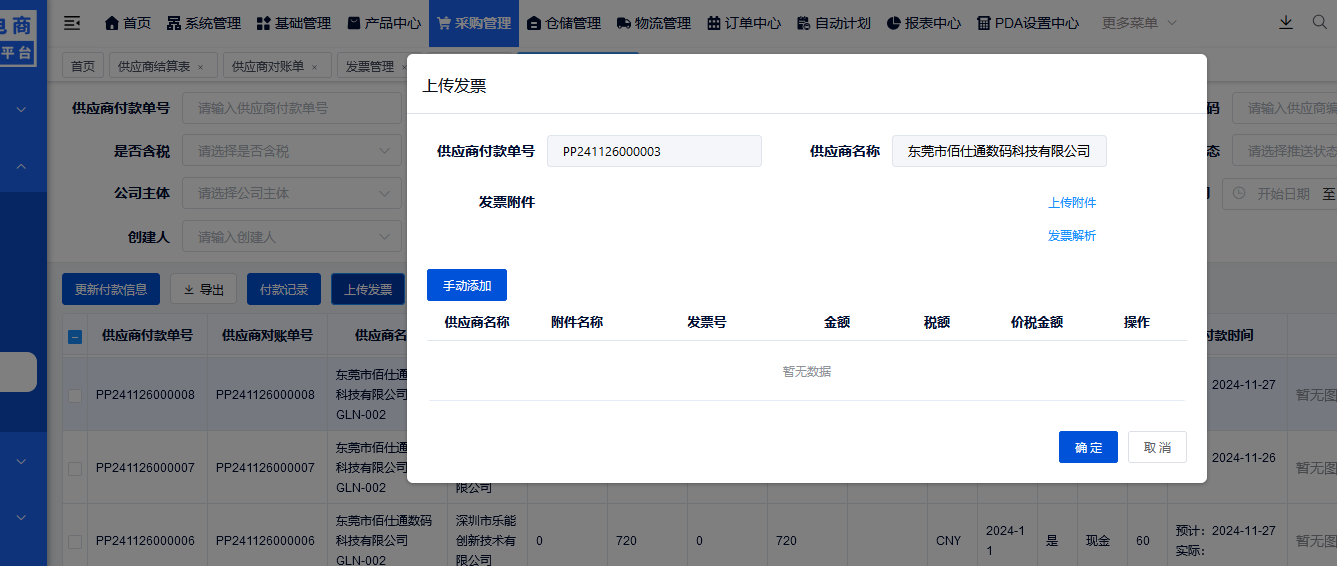The height and width of the screenshot is (566, 1337).
Task: Check the row PP241126000007 checkbox
Action: click(x=75, y=468)
